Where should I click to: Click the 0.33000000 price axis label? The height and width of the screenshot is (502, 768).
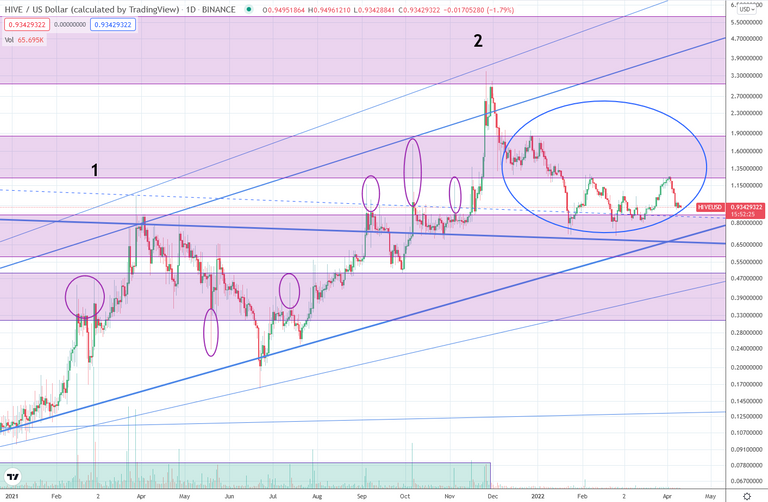[746, 315]
